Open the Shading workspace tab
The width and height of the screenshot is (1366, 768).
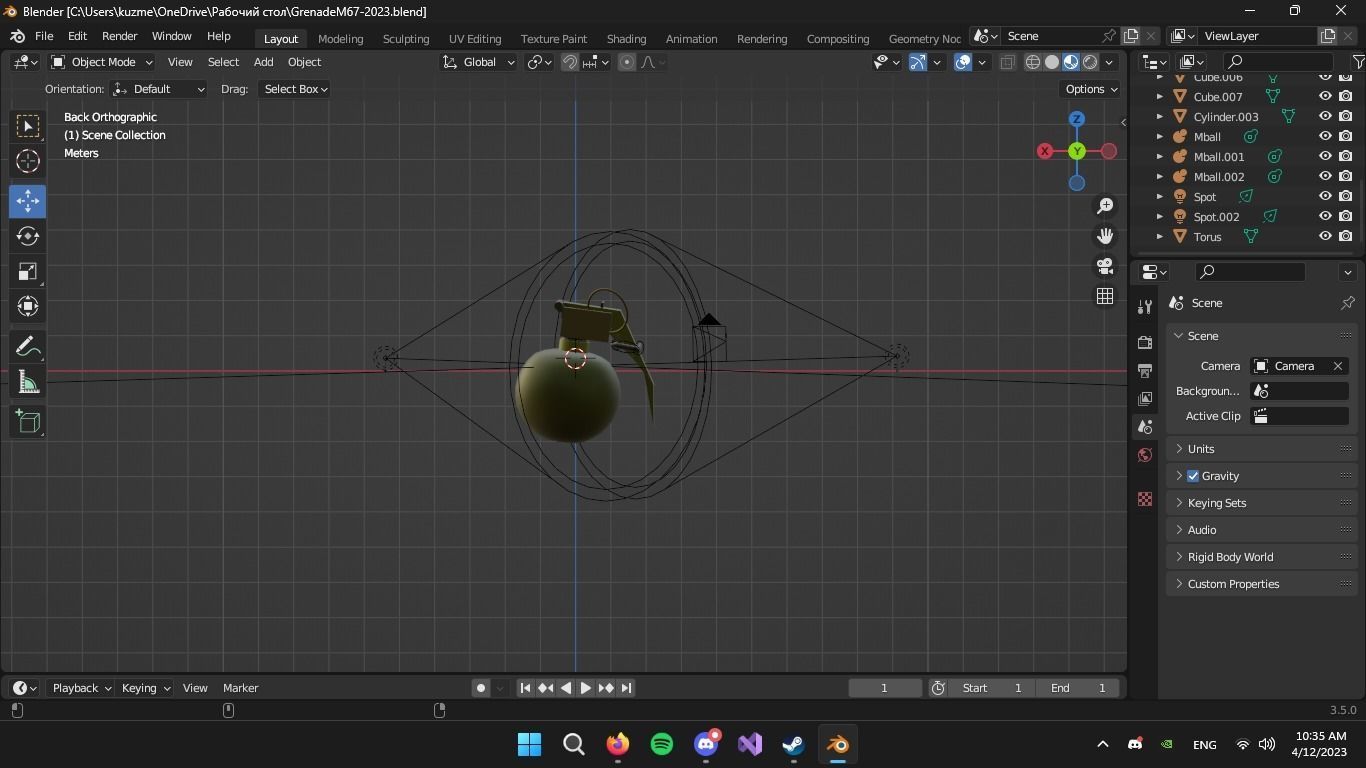(x=626, y=39)
